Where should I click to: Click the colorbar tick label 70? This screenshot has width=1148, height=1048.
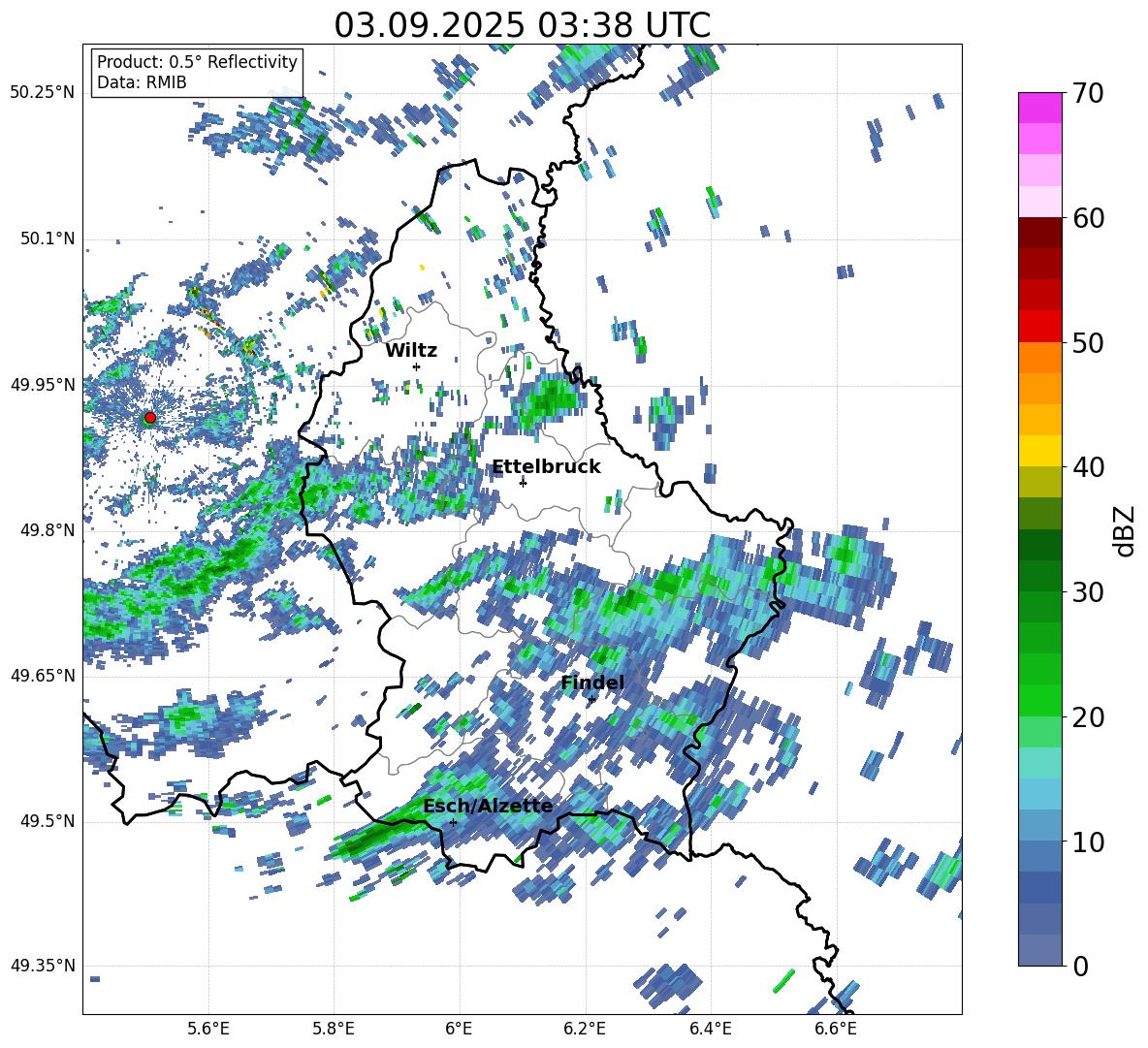[1089, 93]
